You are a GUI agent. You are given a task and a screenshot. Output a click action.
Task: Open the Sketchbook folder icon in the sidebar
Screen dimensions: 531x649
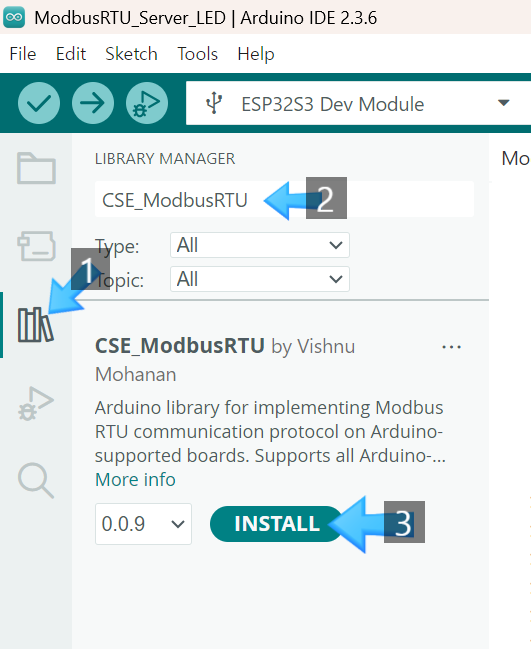[36, 168]
